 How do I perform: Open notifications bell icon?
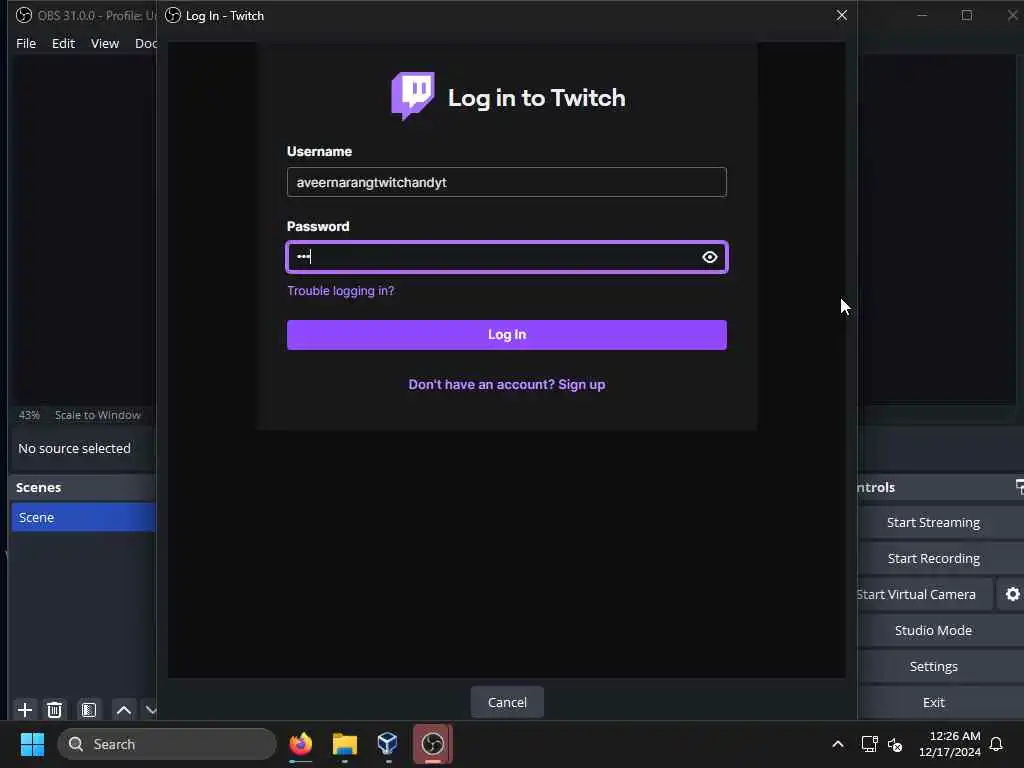click(997, 744)
